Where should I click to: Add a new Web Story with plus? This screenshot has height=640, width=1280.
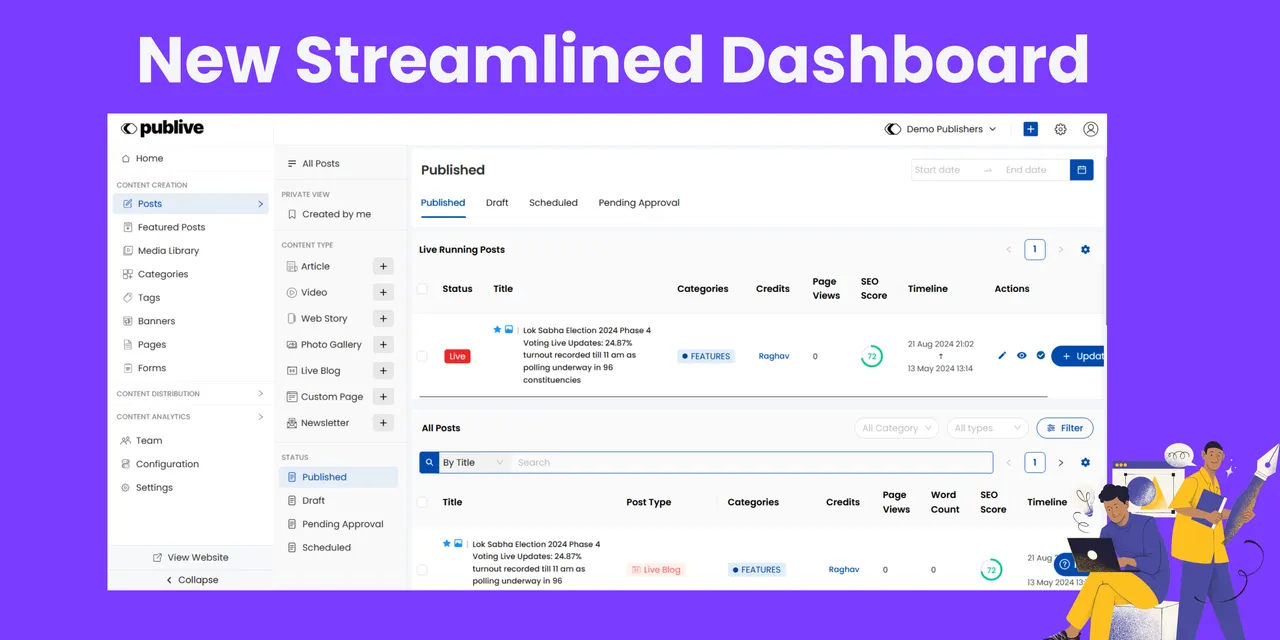click(x=383, y=318)
